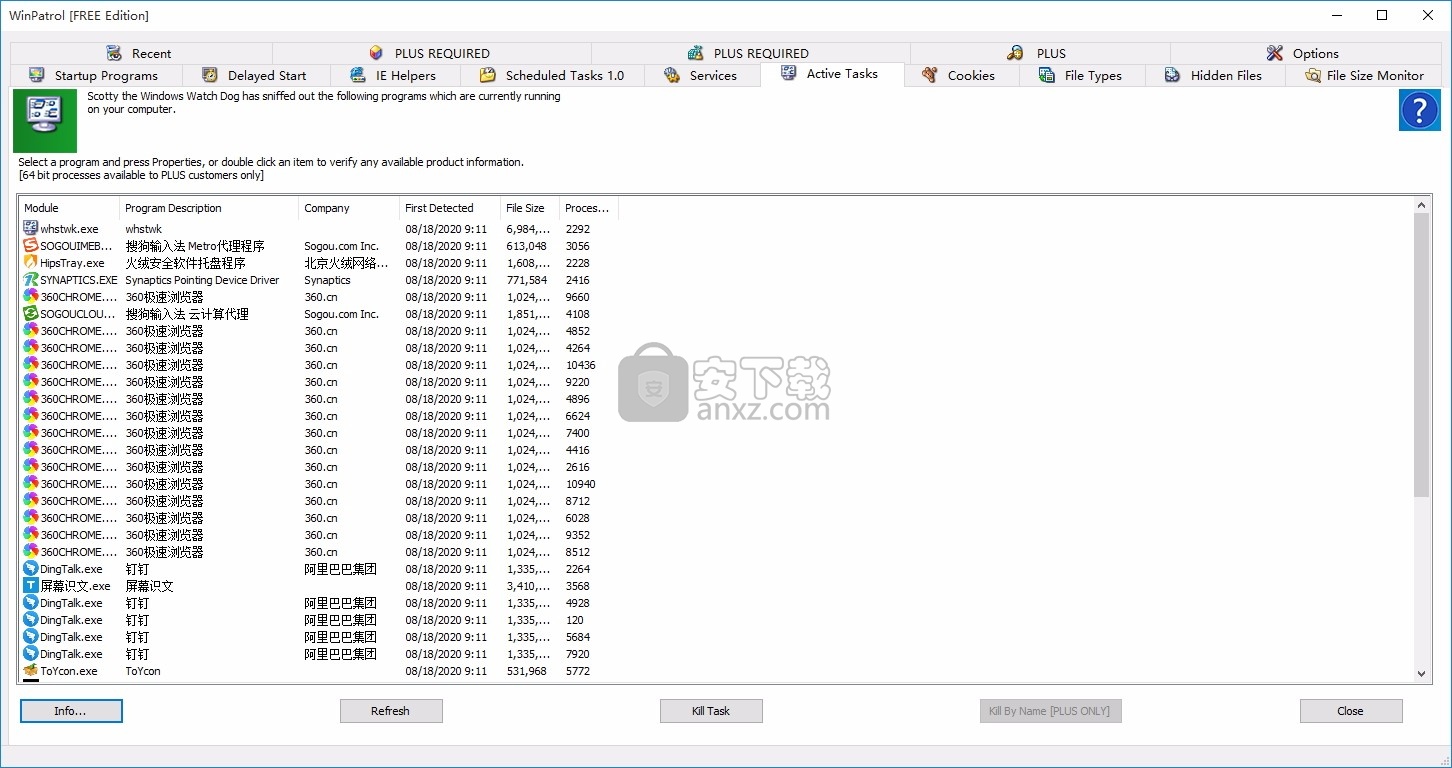Image resolution: width=1452 pixels, height=768 pixels.
Task: Sort by the Company column header
Action: (349, 208)
